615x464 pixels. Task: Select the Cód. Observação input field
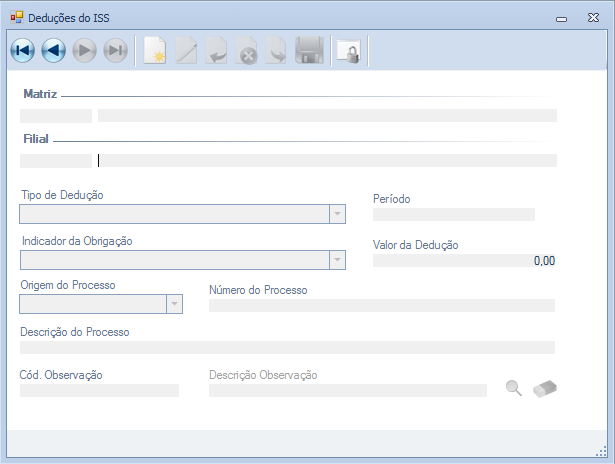tap(99, 390)
